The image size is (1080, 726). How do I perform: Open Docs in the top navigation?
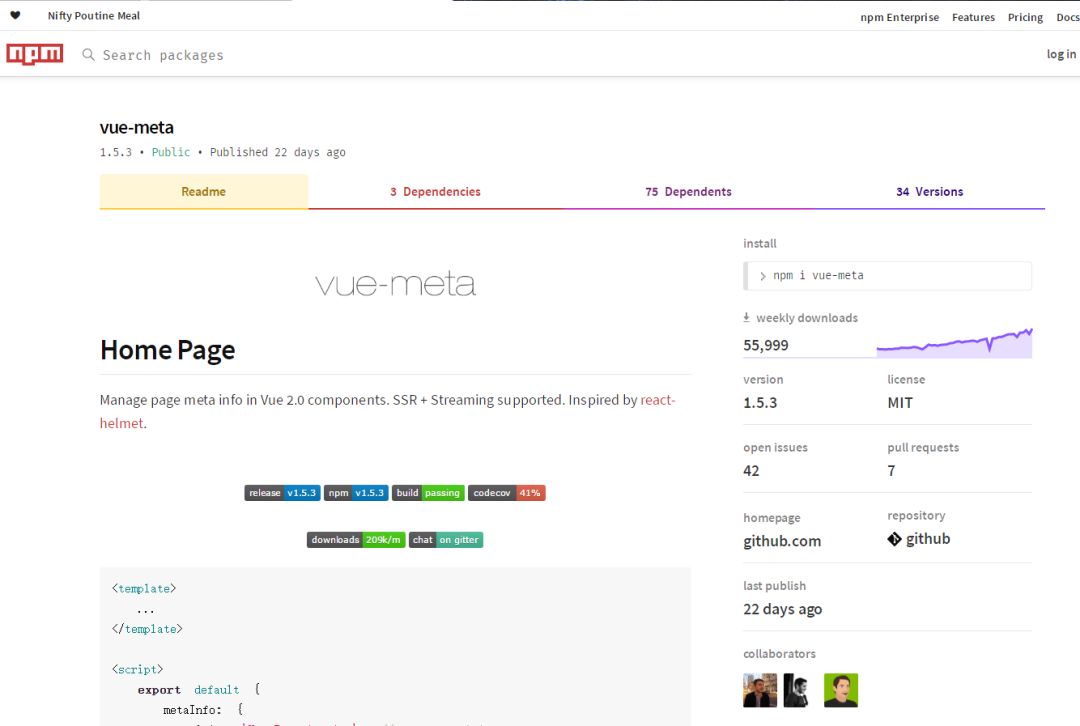pyautogui.click(x=1068, y=17)
